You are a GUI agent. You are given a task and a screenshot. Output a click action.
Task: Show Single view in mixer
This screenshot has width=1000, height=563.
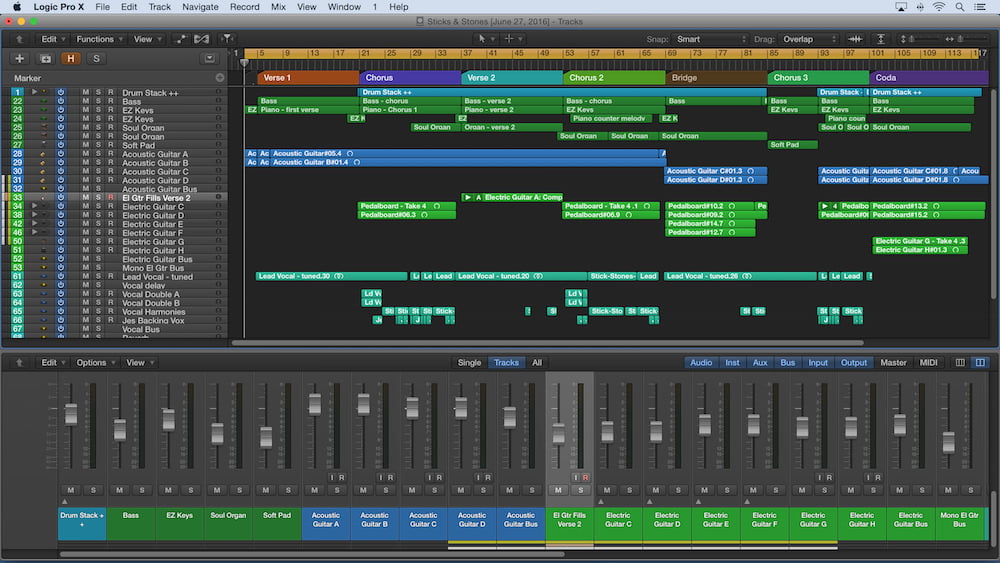tap(469, 362)
